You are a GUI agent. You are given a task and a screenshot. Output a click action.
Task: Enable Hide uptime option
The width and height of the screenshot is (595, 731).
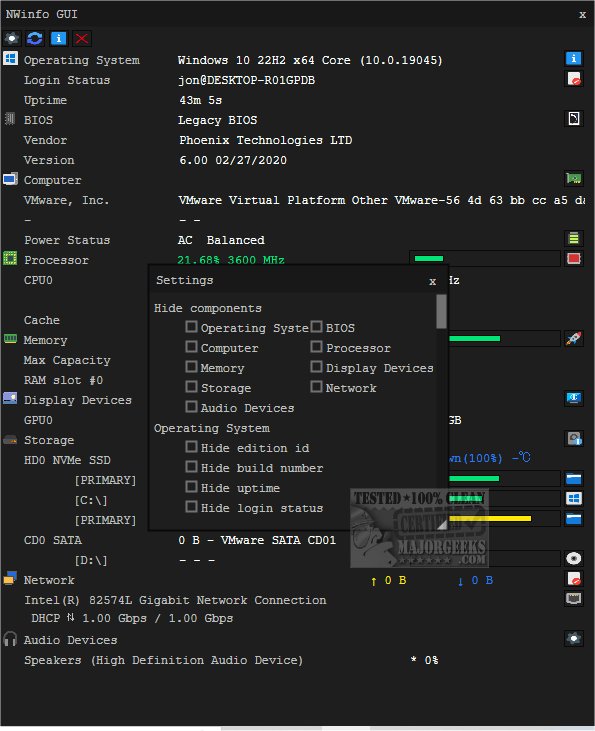[x=191, y=487]
